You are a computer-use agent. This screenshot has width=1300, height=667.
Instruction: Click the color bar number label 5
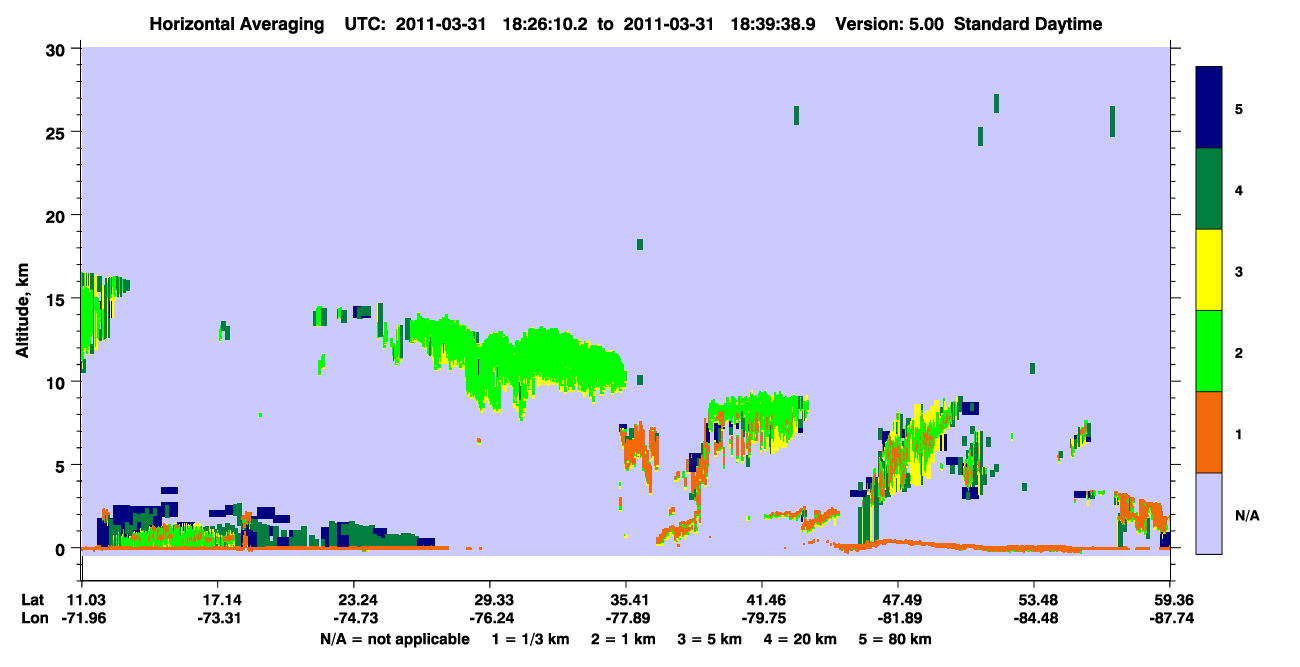[1238, 108]
